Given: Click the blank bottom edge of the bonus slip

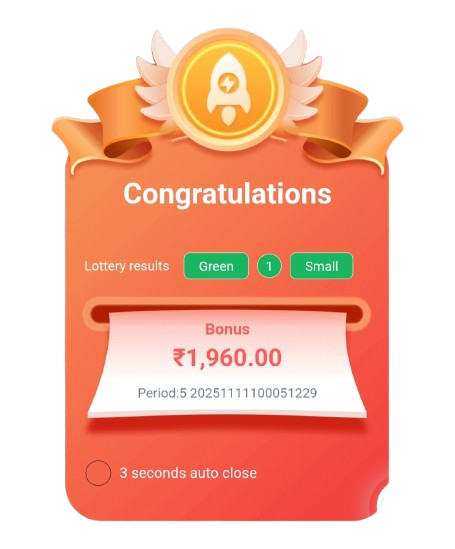Looking at the screenshot, I should pyautogui.click(x=228, y=409).
